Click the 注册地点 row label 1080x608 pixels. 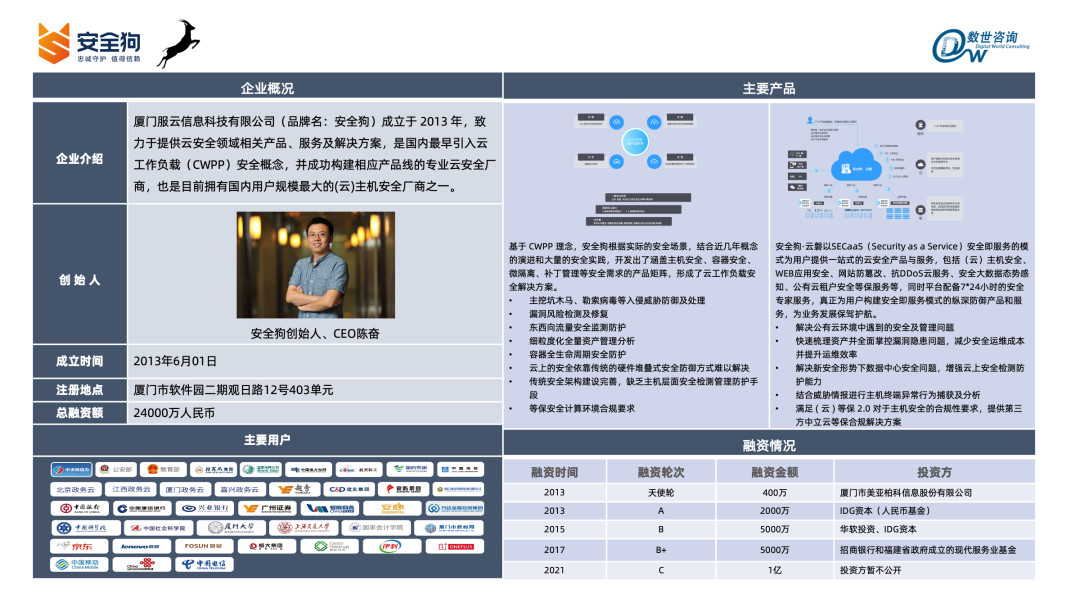pos(80,390)
